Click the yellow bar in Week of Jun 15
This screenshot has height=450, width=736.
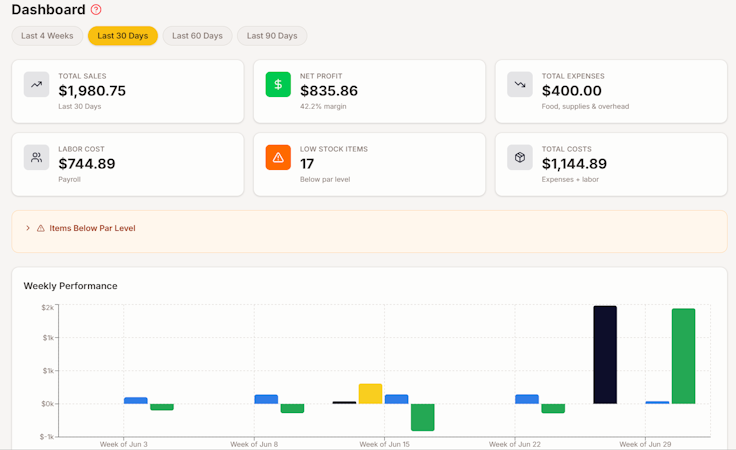pyautogui.click(x=370, y=394)
